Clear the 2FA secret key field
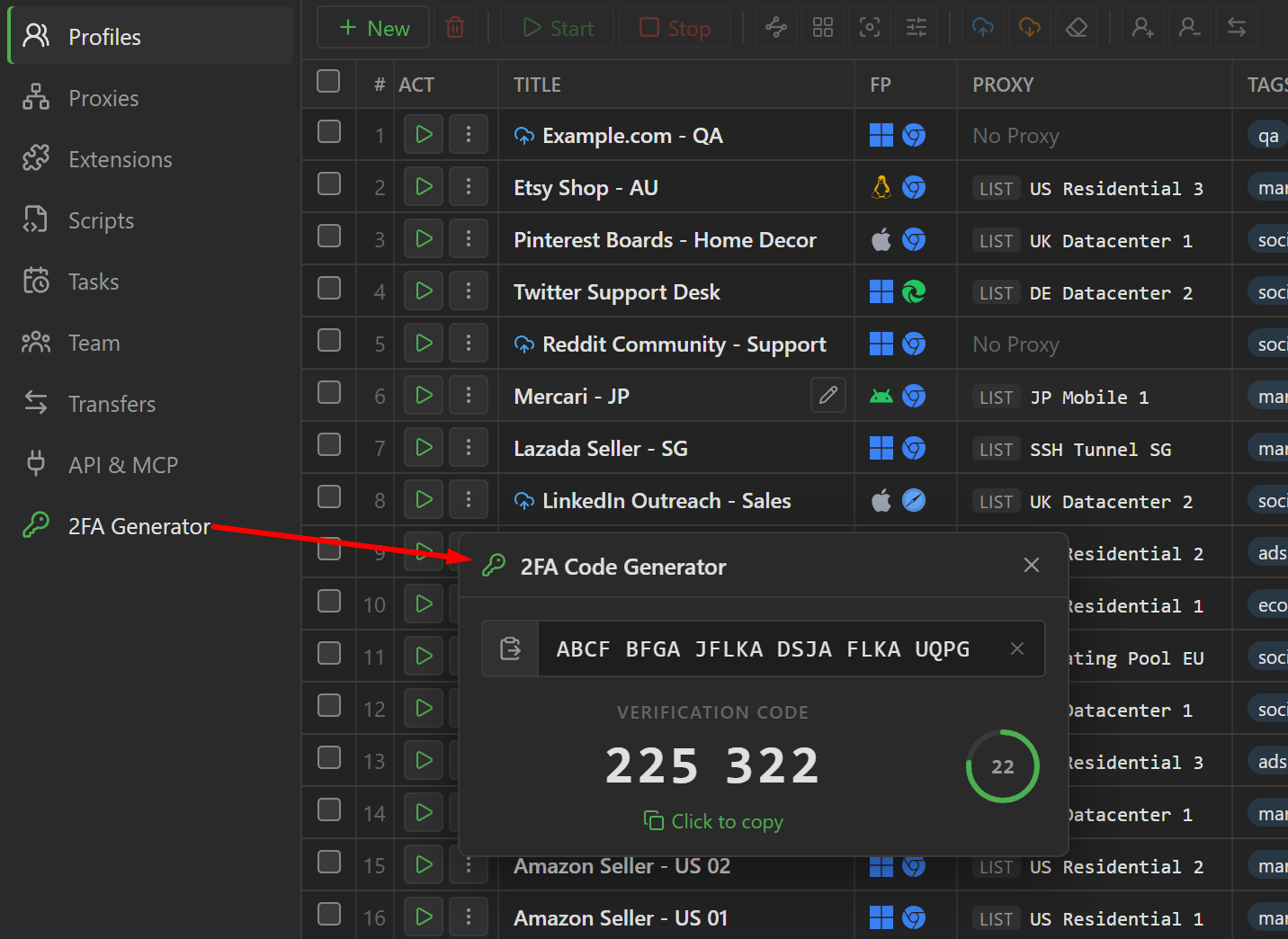 pyautogui.click(x=1017, y=648)
